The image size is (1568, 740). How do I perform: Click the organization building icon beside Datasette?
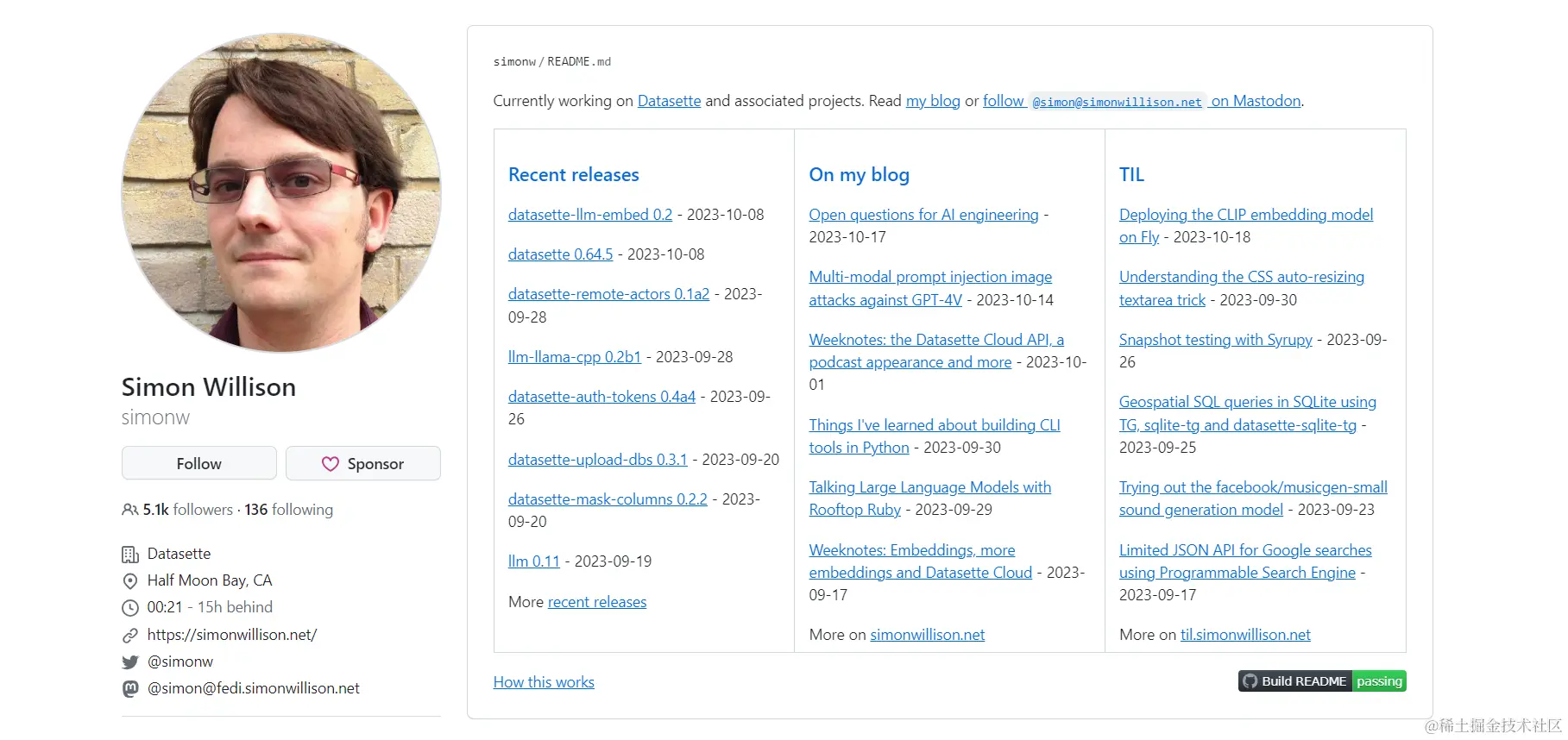pyautogui.click(x=130, y=554)
